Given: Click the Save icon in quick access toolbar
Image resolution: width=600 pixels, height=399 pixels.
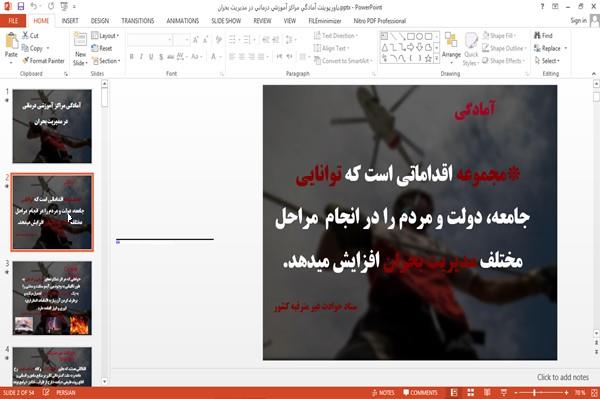Looking at the screenshot, I should coord(21,6).
